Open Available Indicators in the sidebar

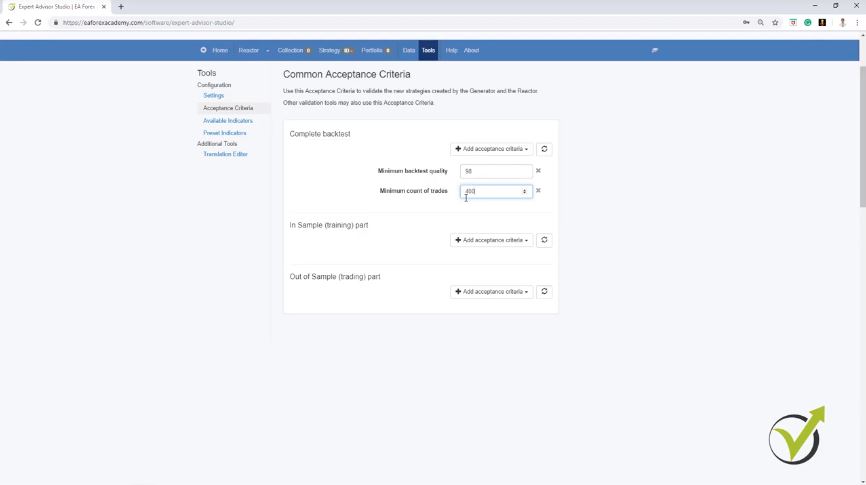click(x=228, y=121)
